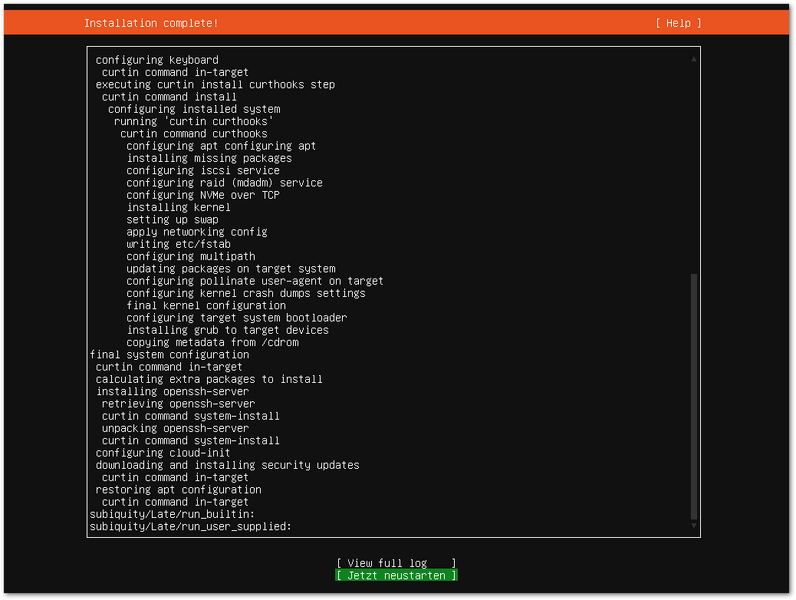Click 'apply networking config' log line

(197, 231)
